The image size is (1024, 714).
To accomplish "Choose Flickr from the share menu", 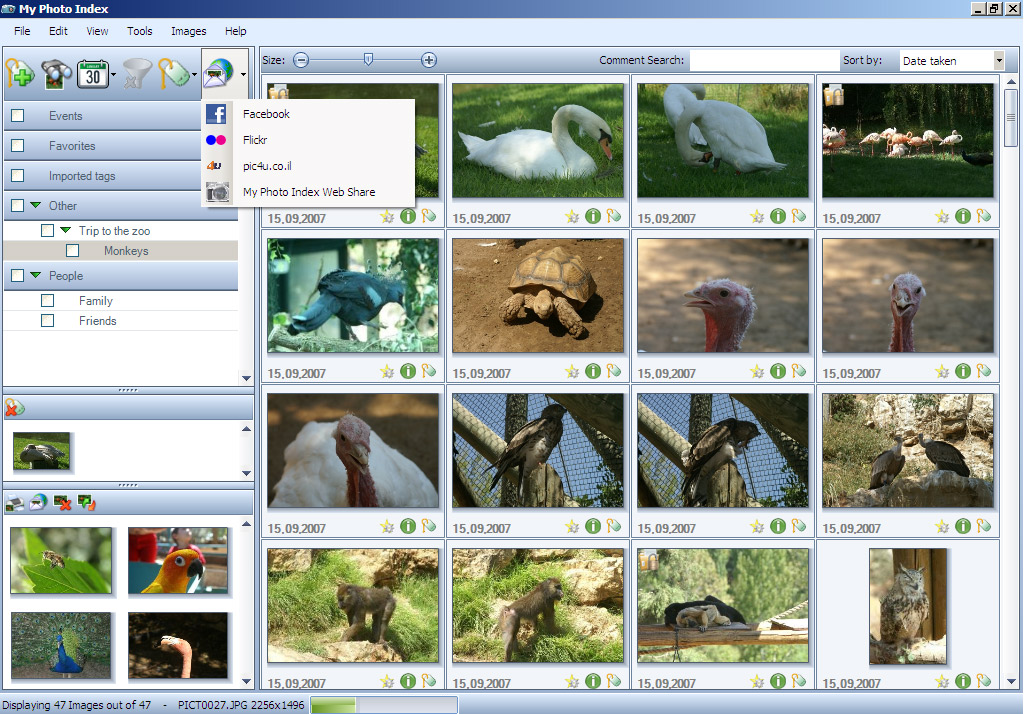I will click(x=309, y=140).
